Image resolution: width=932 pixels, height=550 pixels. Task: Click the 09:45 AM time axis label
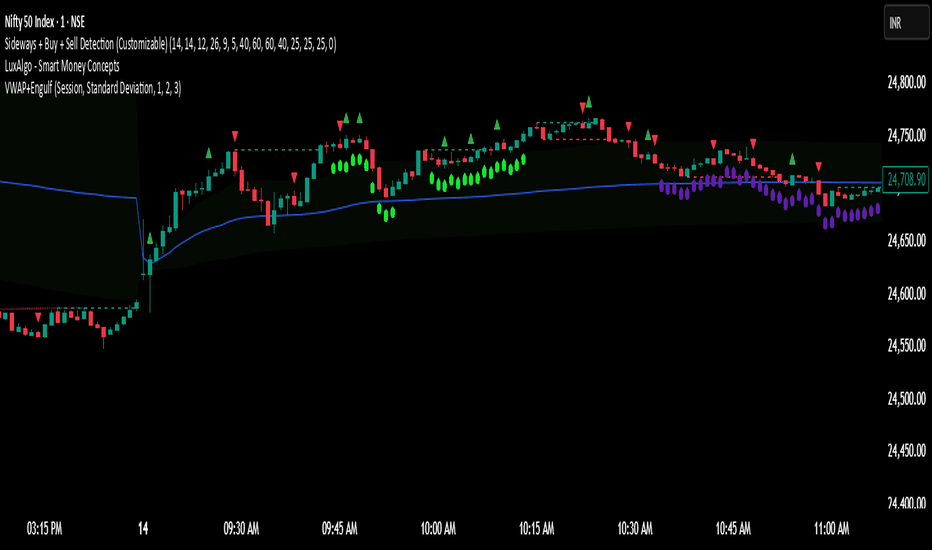[339, 528]
